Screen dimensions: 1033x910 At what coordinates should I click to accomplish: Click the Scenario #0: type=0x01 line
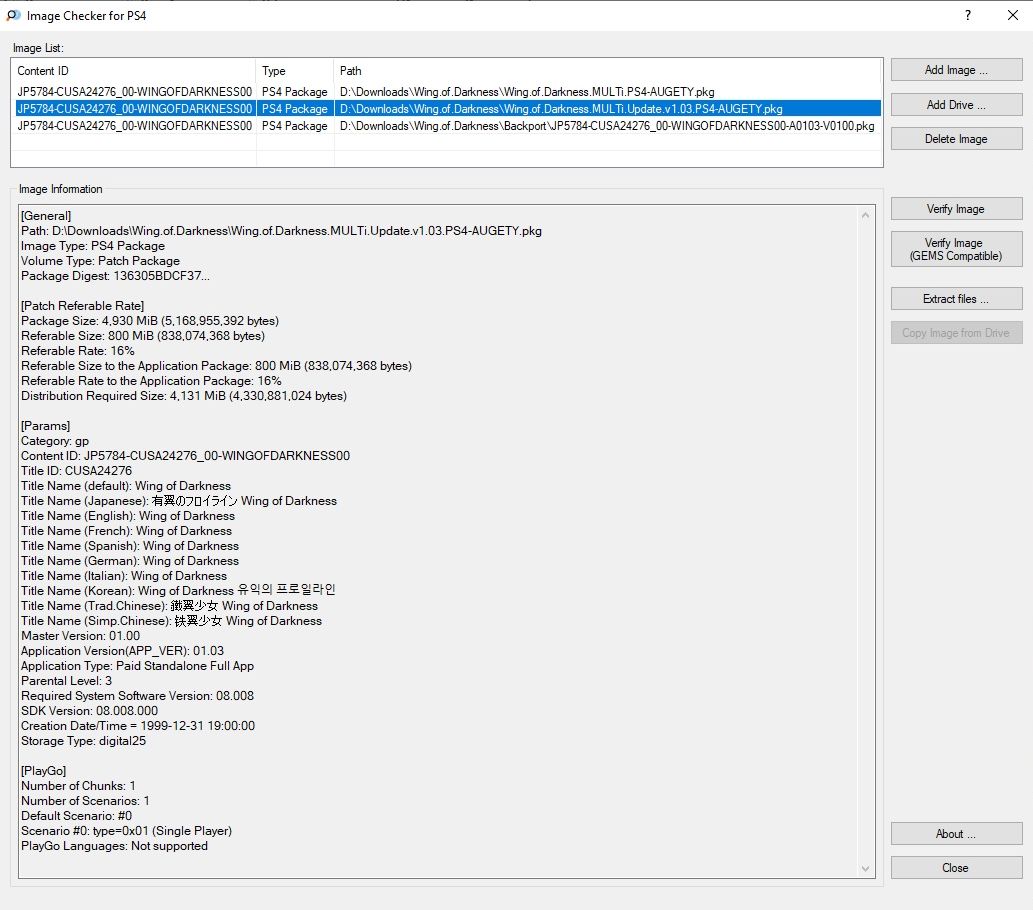click(126, 831)
